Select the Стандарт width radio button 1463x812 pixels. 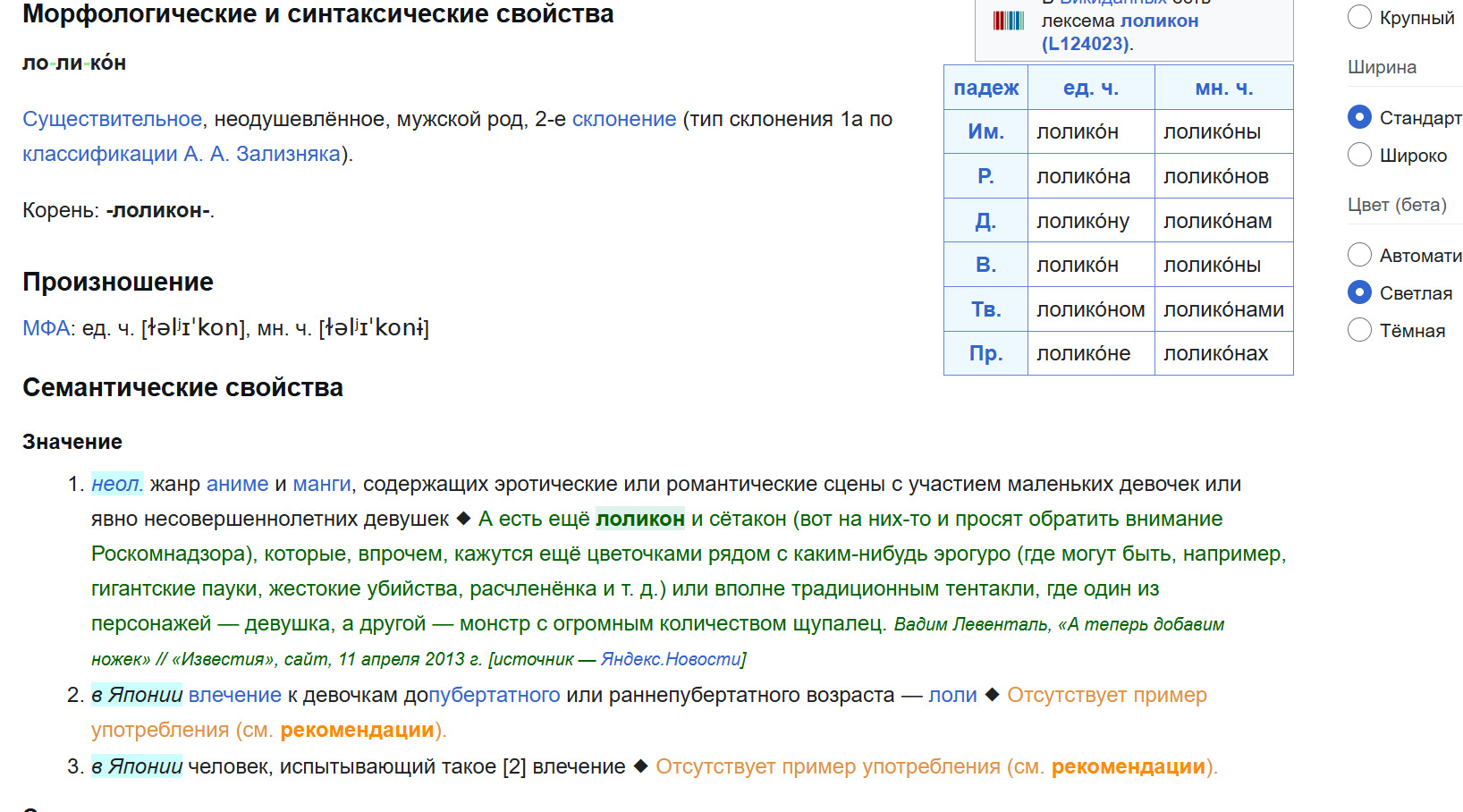[1359, 117]
